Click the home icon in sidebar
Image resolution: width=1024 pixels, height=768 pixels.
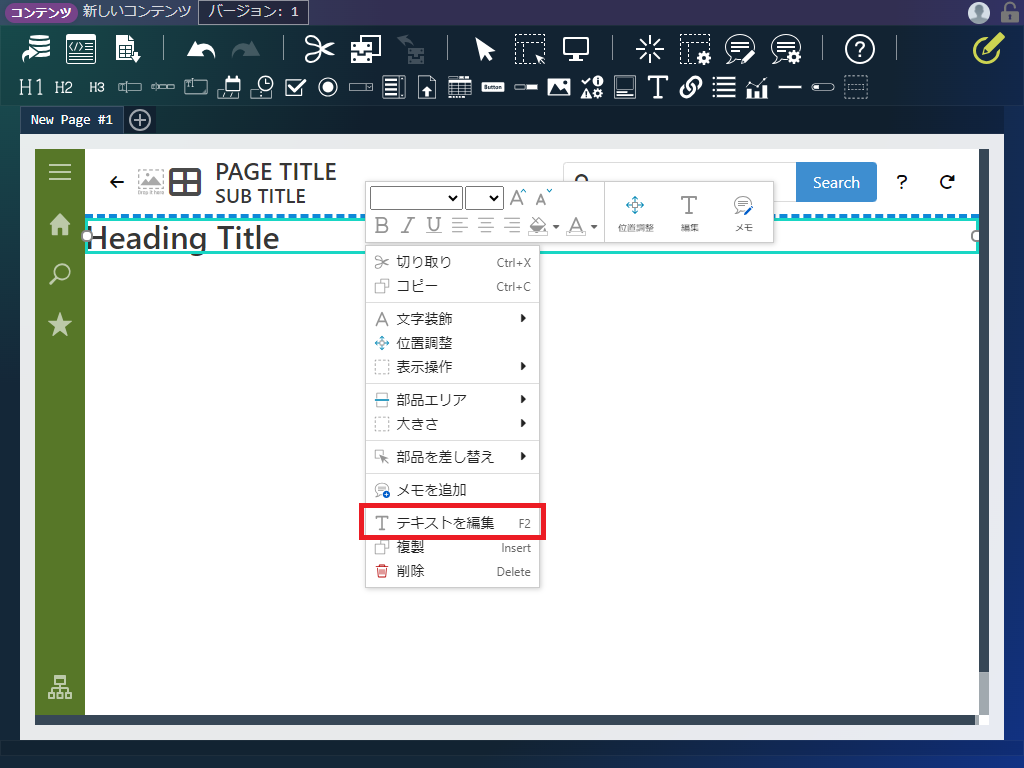(x=60, y=224)
